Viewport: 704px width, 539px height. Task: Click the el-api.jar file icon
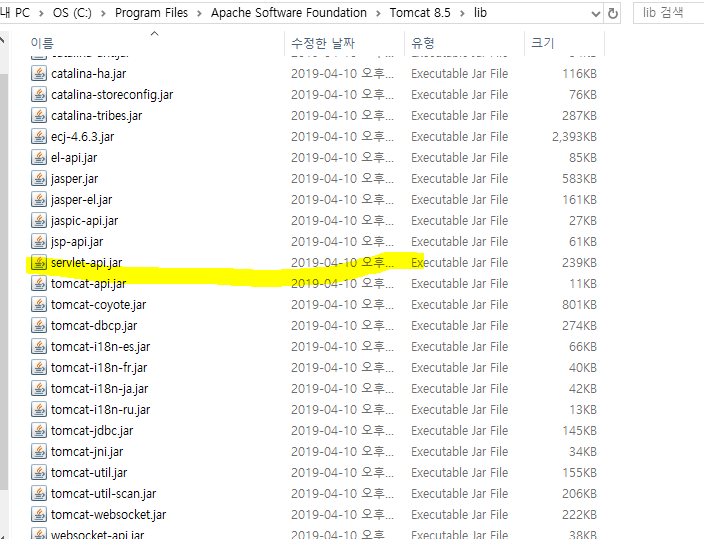point(39,157)
